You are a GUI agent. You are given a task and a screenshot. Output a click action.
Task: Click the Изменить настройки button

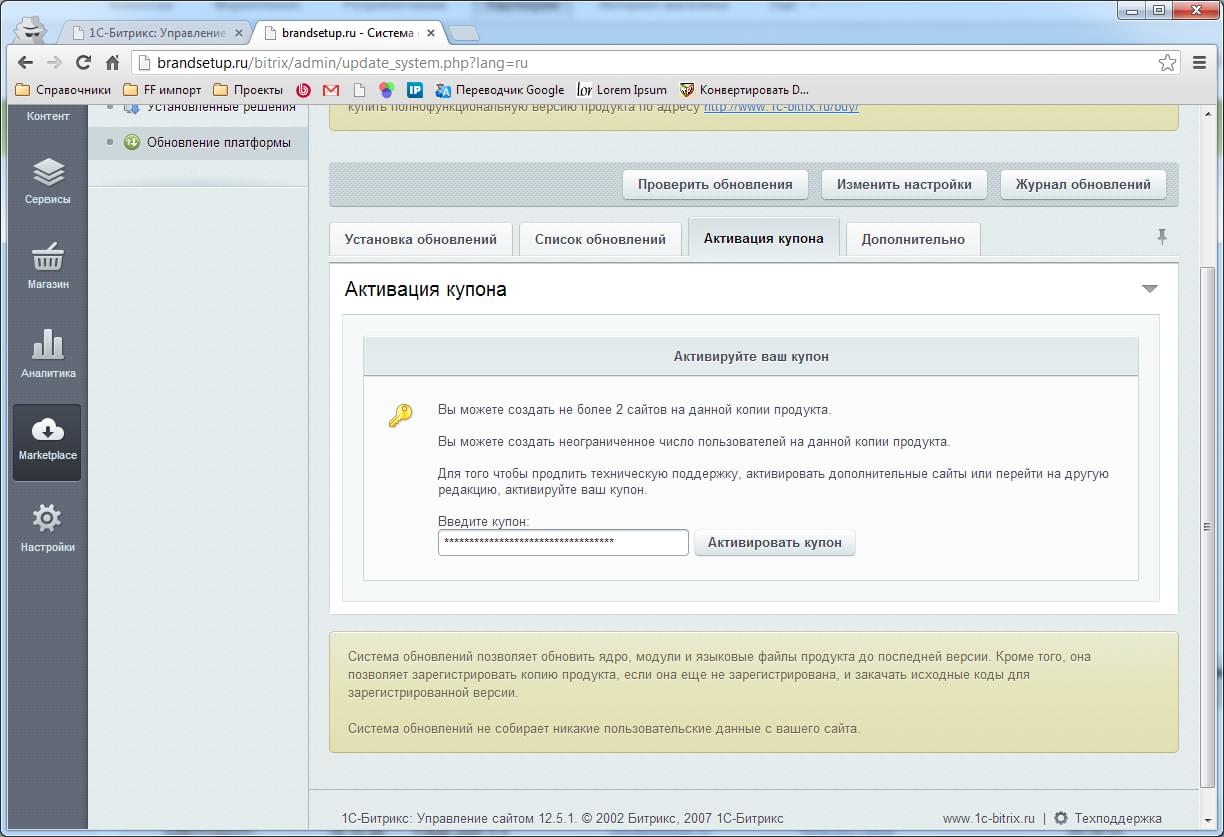[x=904, y=184]
